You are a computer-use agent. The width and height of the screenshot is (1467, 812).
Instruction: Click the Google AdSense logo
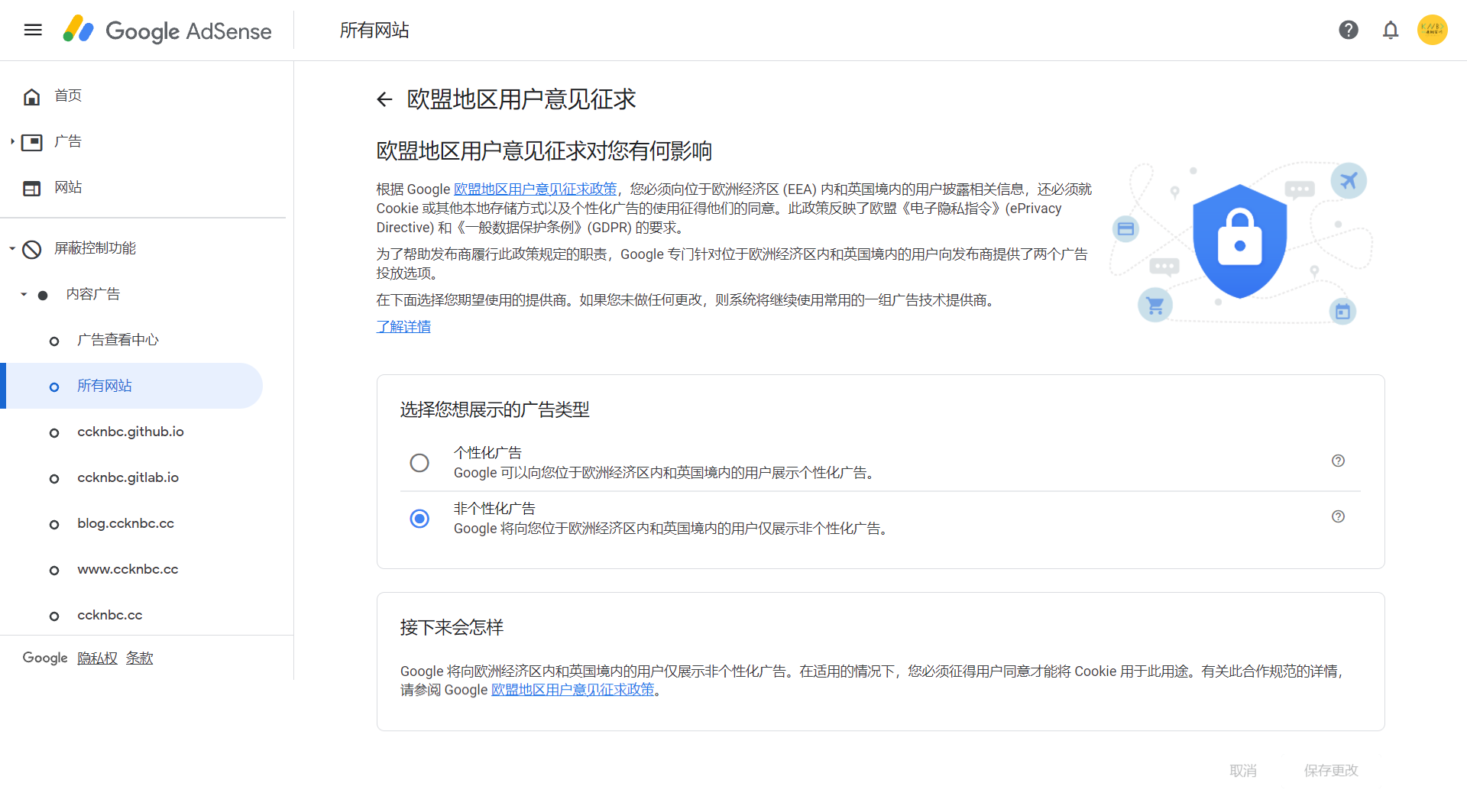167,31
